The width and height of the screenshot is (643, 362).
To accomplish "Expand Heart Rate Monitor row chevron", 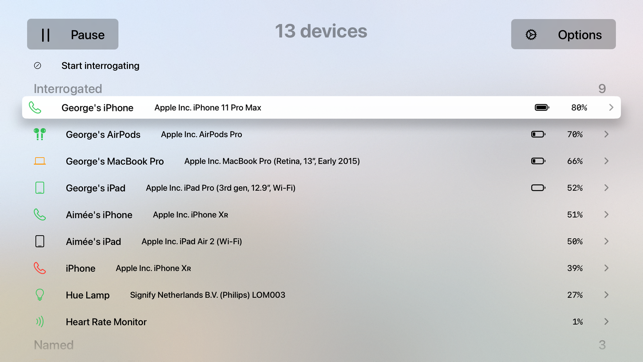I will point(606,321).
